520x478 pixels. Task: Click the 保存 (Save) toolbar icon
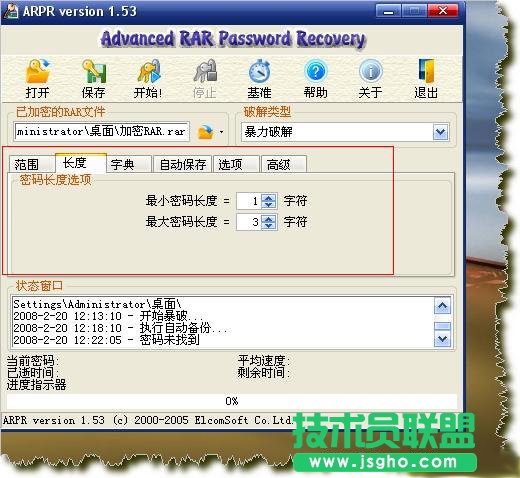(94, 71)
